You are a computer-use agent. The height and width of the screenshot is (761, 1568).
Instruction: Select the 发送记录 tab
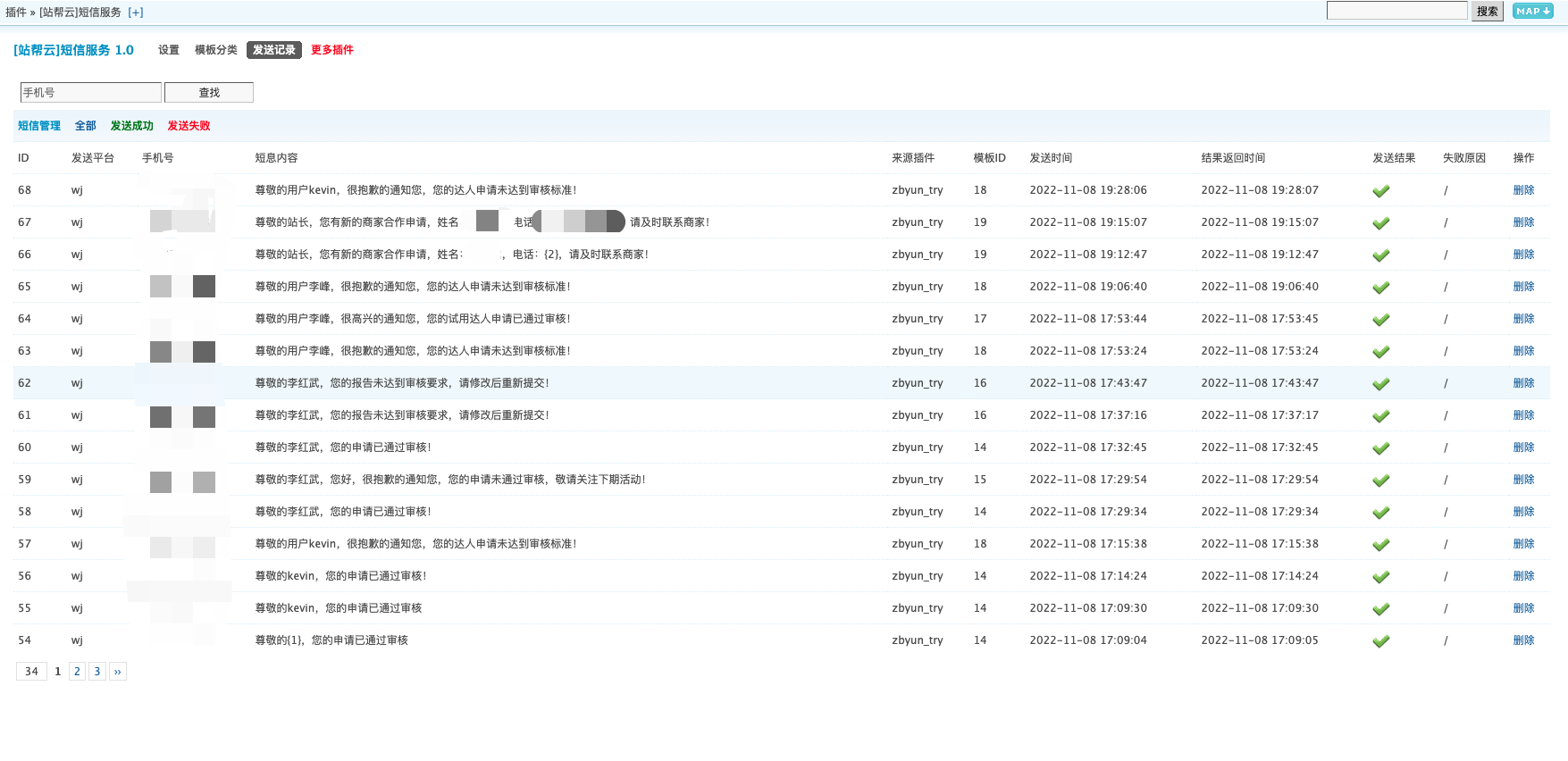[x=273, y=50]
